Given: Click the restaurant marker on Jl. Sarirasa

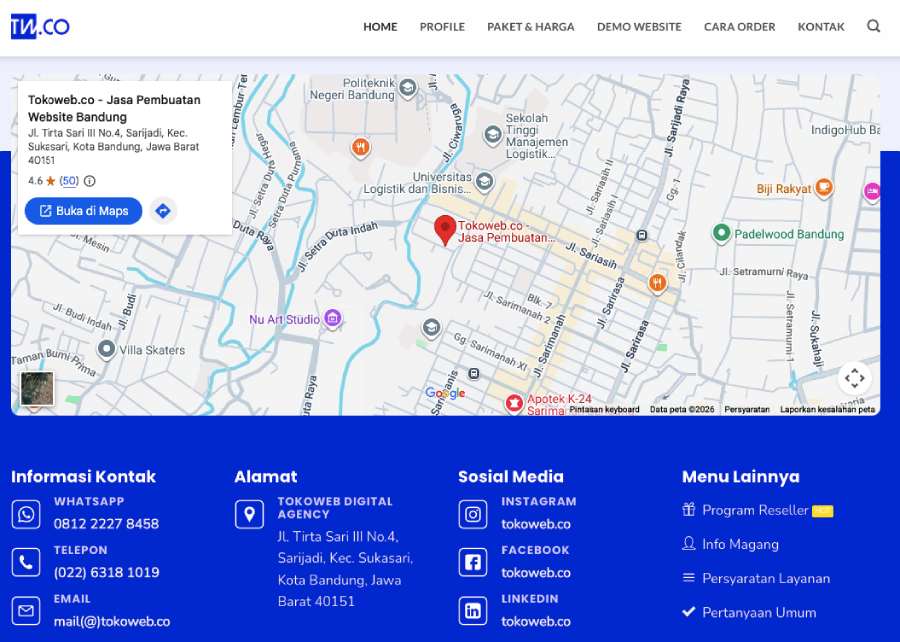Looking at the screenshot, I should [657, 282].
